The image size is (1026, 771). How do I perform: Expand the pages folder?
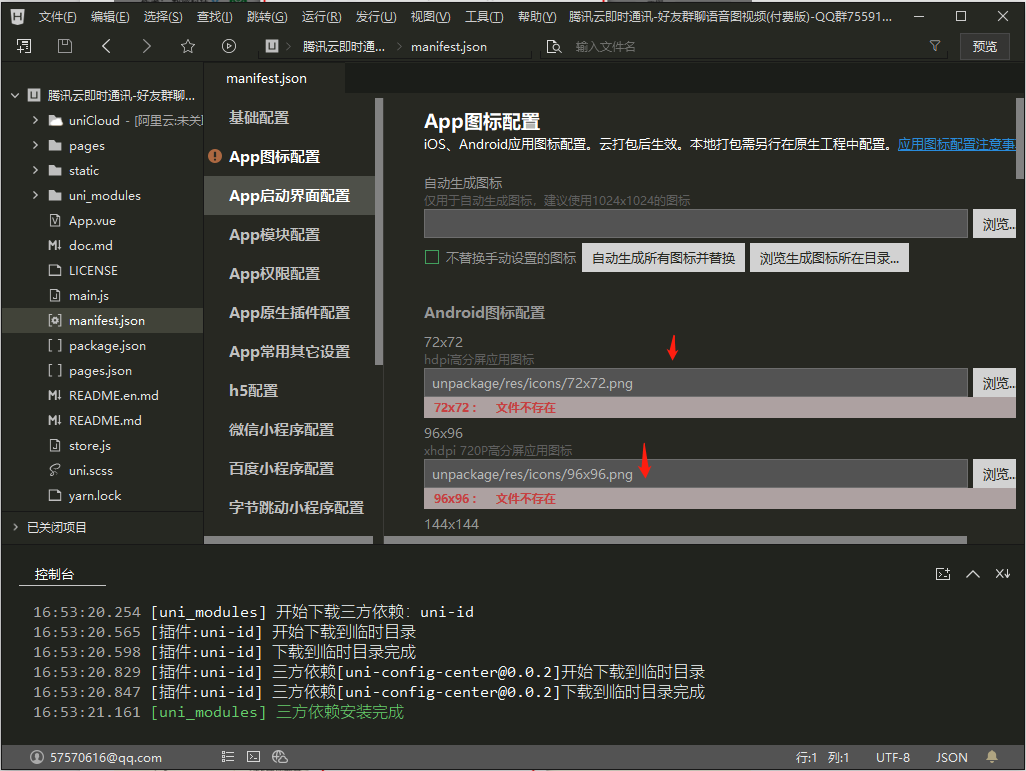coord(35,145)
